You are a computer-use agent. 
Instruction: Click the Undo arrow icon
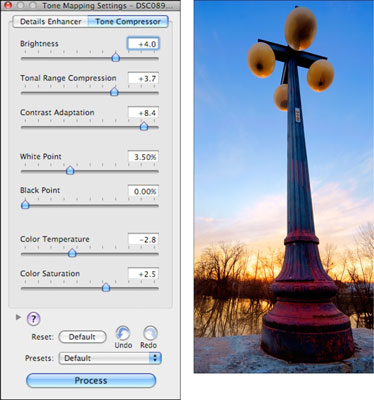[x=123, y=333]
